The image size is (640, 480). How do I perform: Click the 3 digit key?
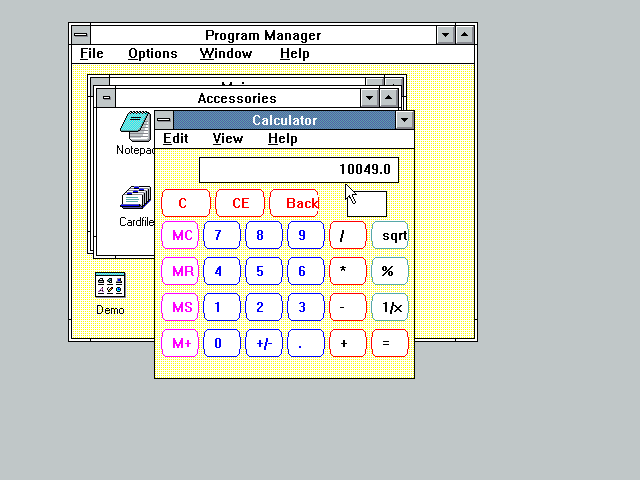point(306,307)
